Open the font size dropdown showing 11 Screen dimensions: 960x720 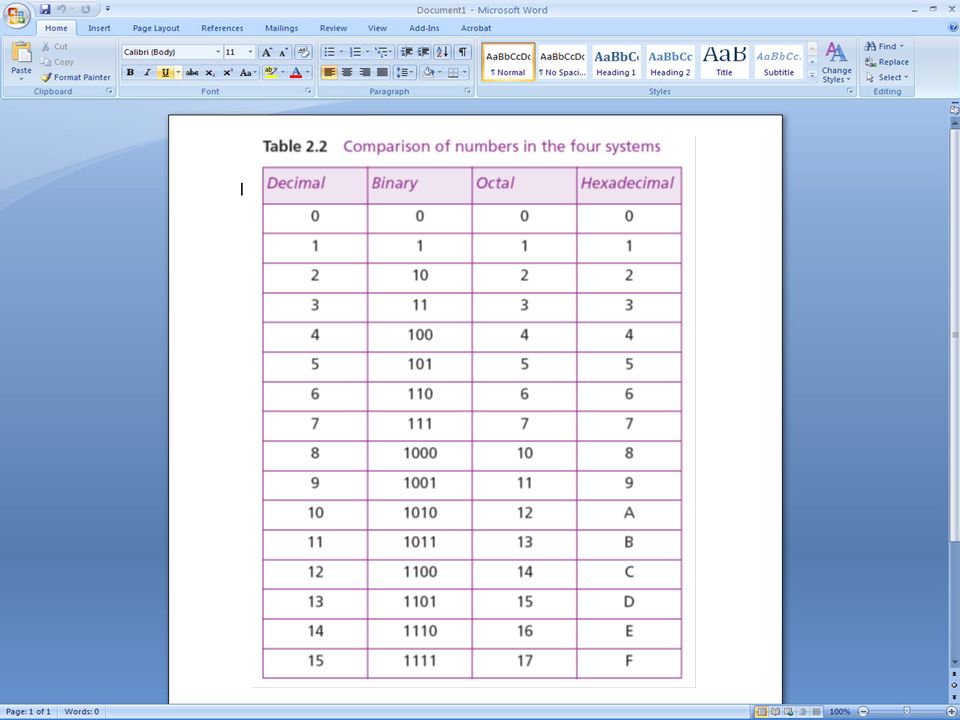pyautogui.click(x=250, y=52)
